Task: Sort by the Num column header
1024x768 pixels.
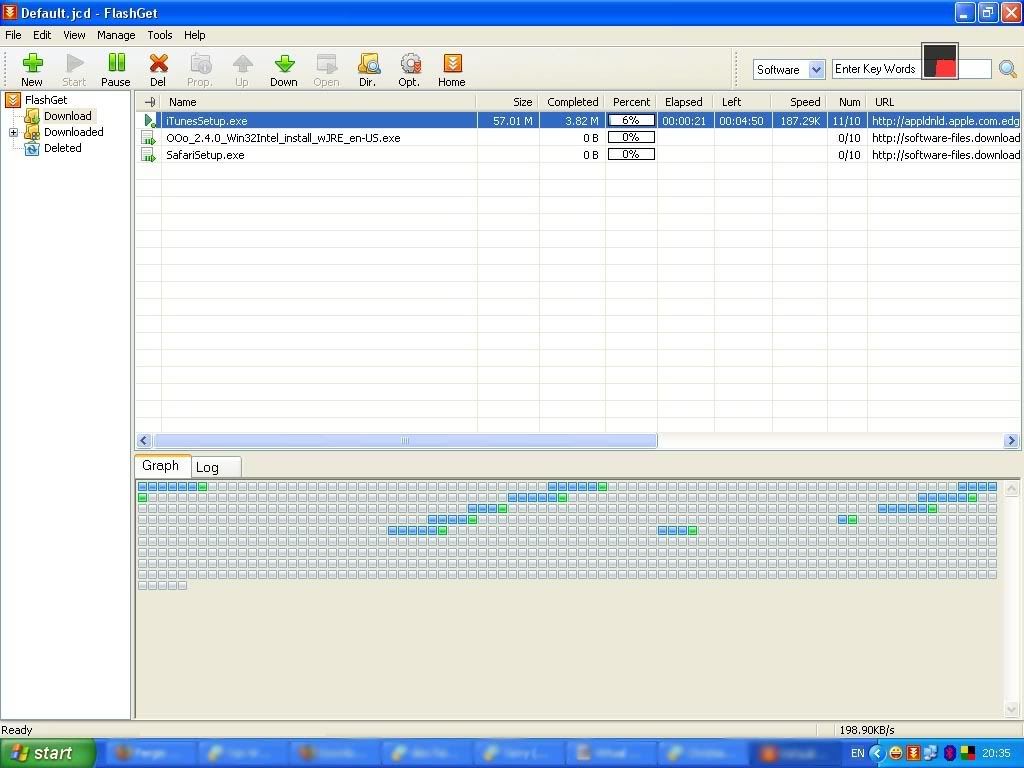Action: coord(848,102)
